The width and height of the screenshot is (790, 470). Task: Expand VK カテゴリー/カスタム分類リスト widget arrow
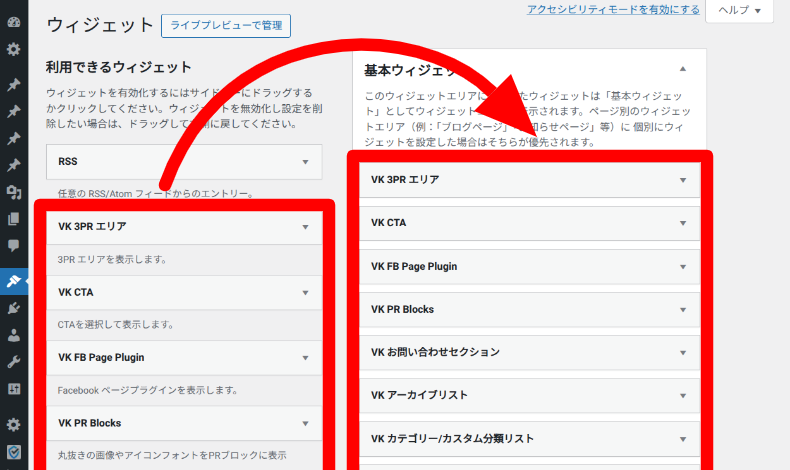[x=683, y=439]
